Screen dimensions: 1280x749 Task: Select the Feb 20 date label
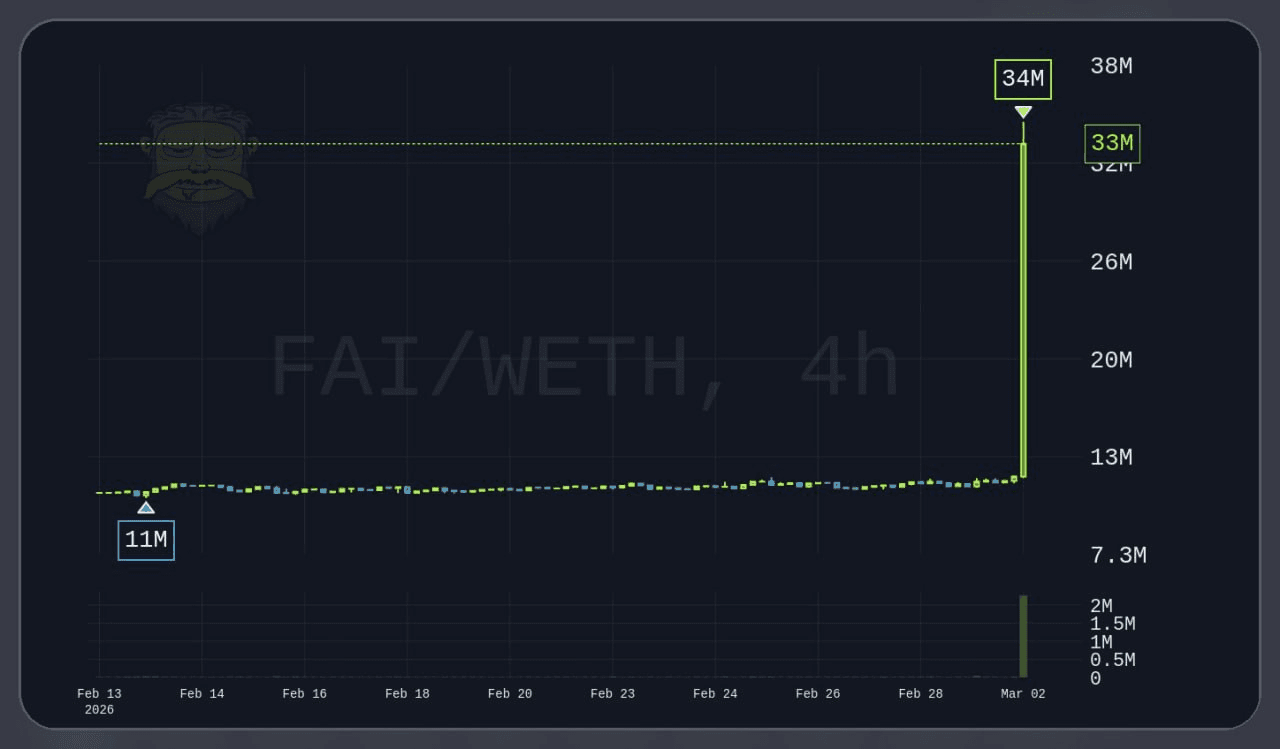509,692
